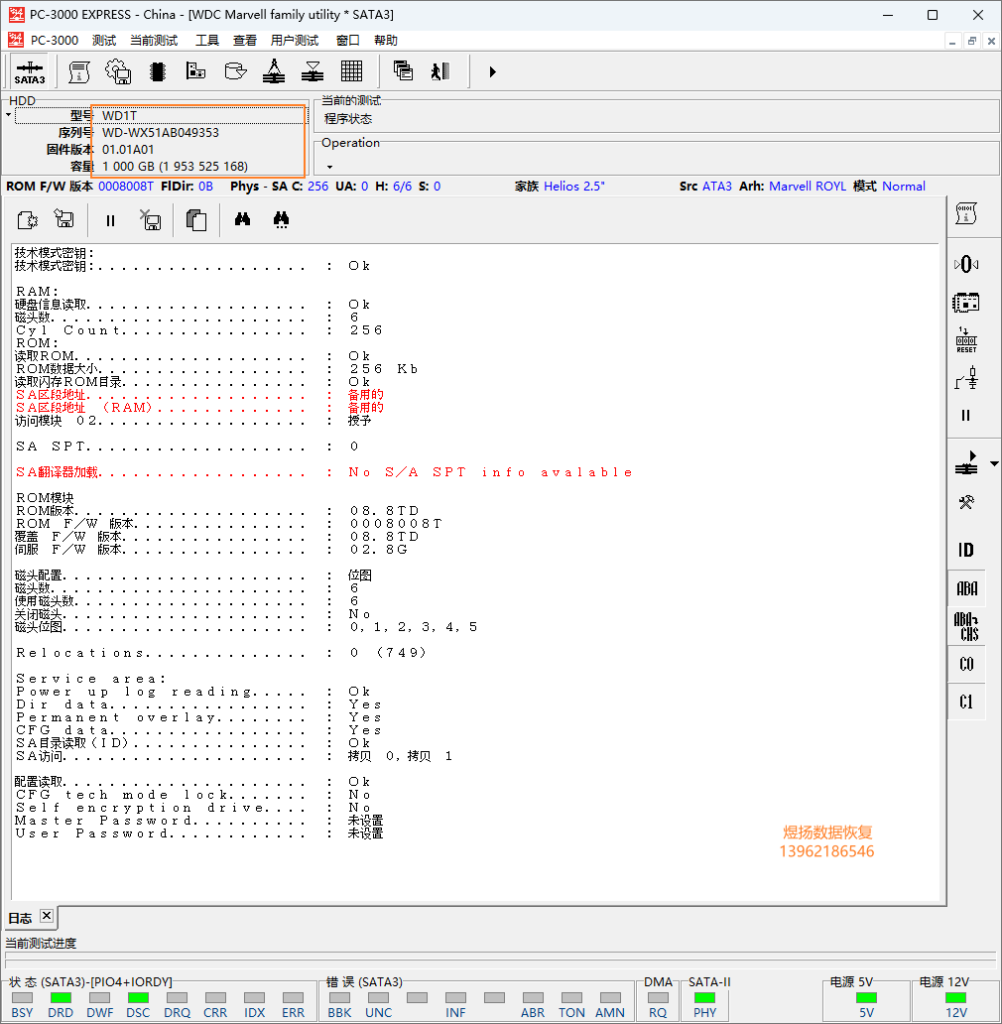Click the floppy with X clear log icon
The image size is (1002, 1024).
point(151,220)
